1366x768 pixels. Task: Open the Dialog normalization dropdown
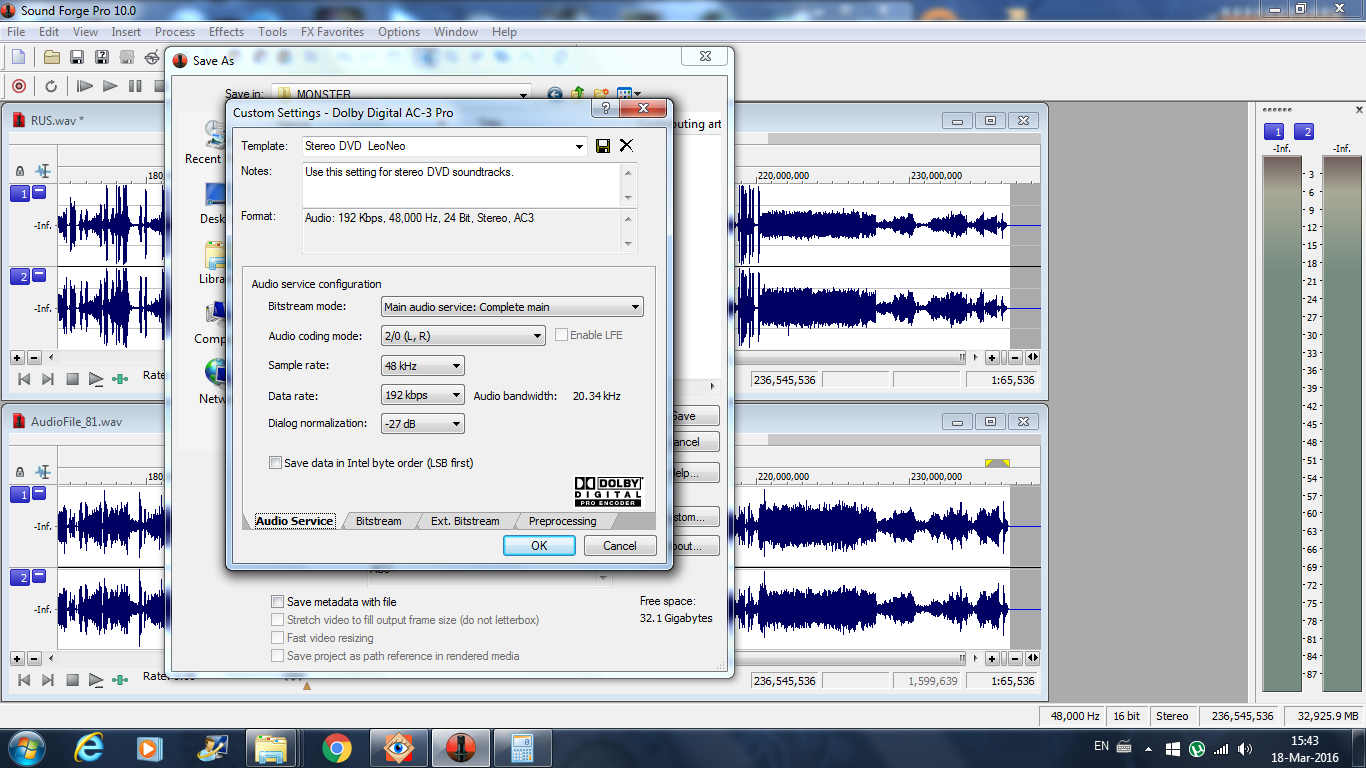456,424
